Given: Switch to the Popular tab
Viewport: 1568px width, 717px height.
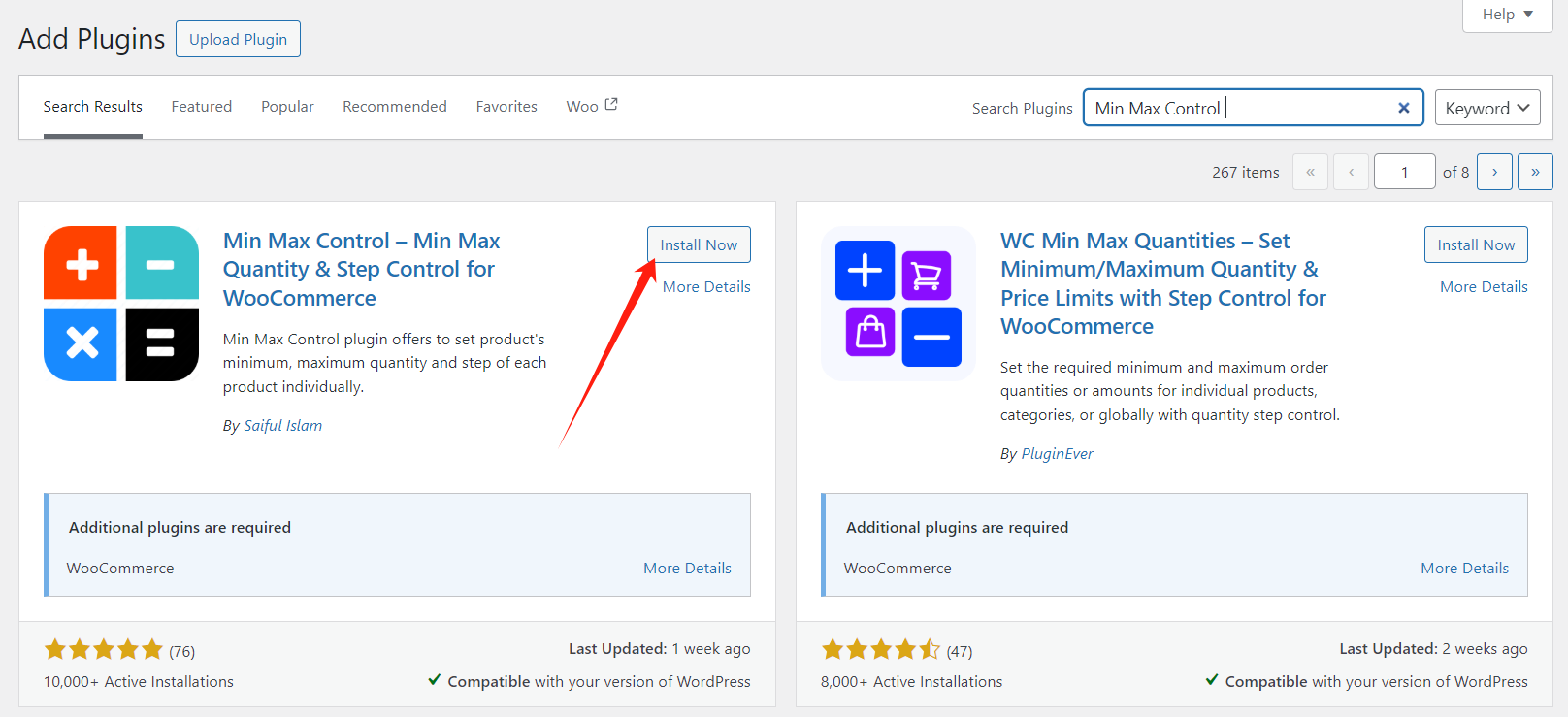Looking at the screenshot, I should click(287, 106).
